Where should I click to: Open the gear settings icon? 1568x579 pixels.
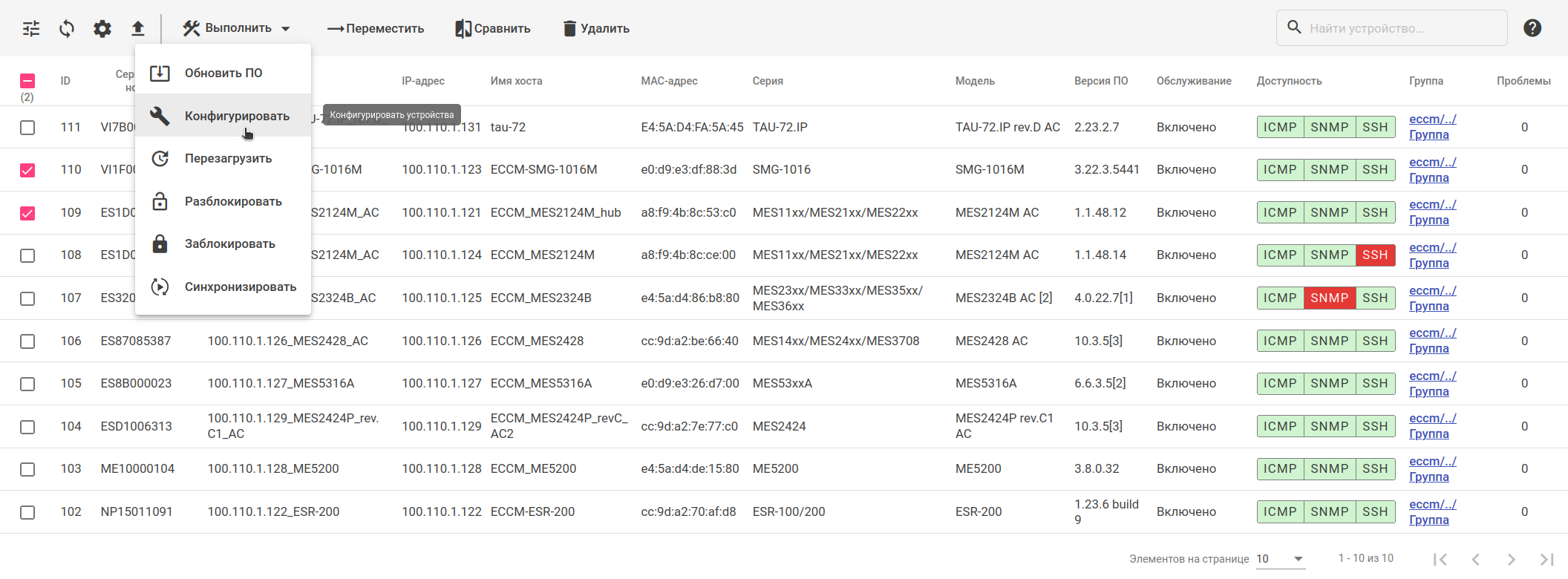102,29
